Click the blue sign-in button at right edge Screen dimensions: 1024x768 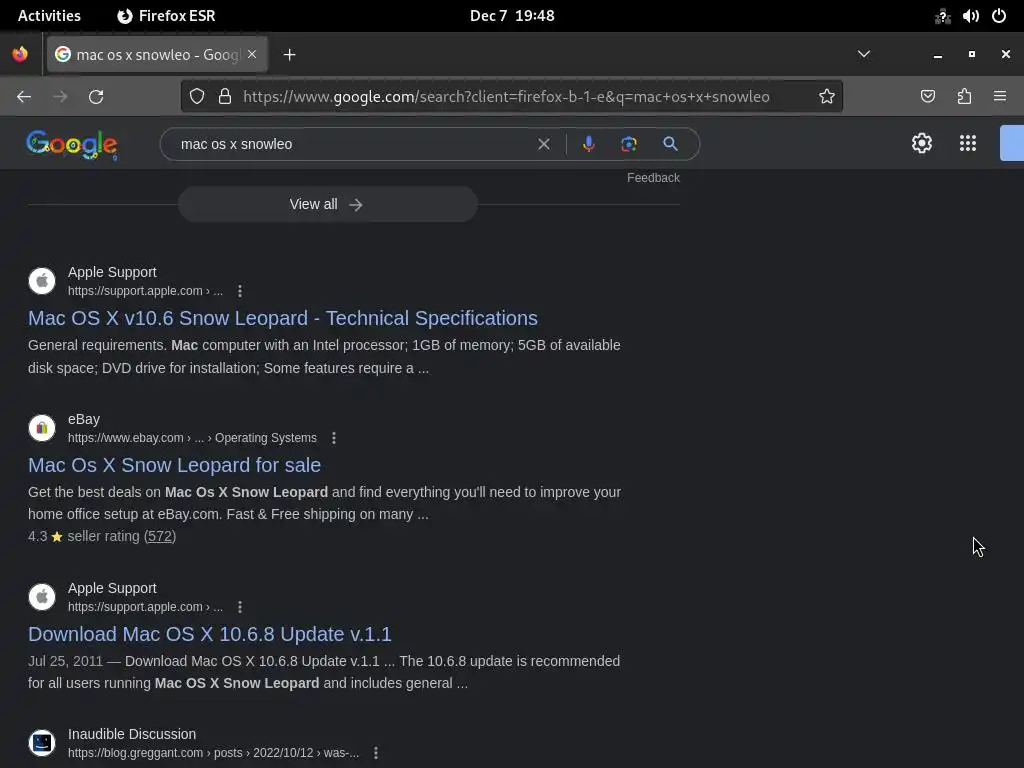tap(1012, 143)
